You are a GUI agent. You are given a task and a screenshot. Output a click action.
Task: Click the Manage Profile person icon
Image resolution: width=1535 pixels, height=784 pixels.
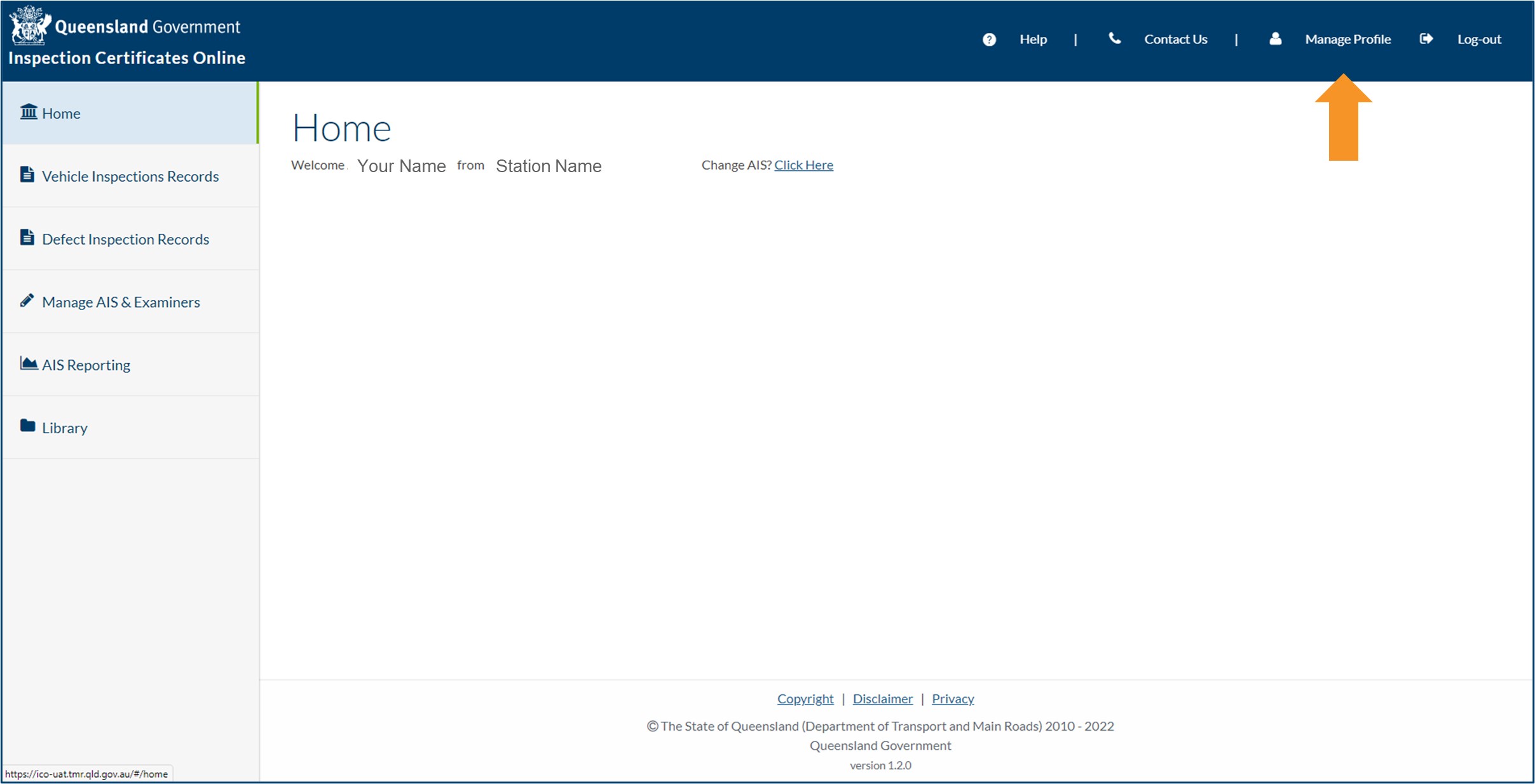pos(1275,39)
